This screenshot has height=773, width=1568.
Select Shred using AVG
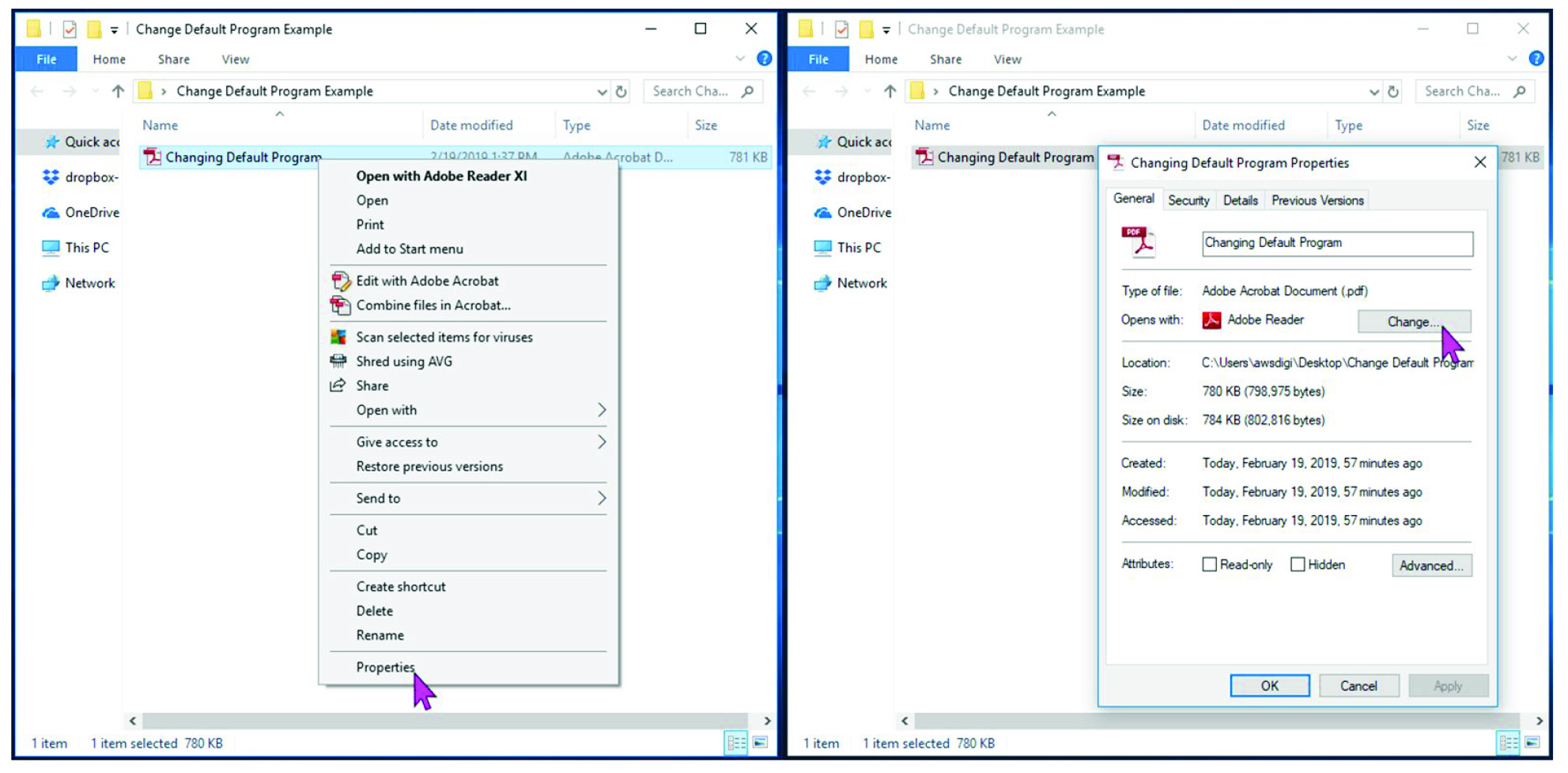click(x=404, y=362)
